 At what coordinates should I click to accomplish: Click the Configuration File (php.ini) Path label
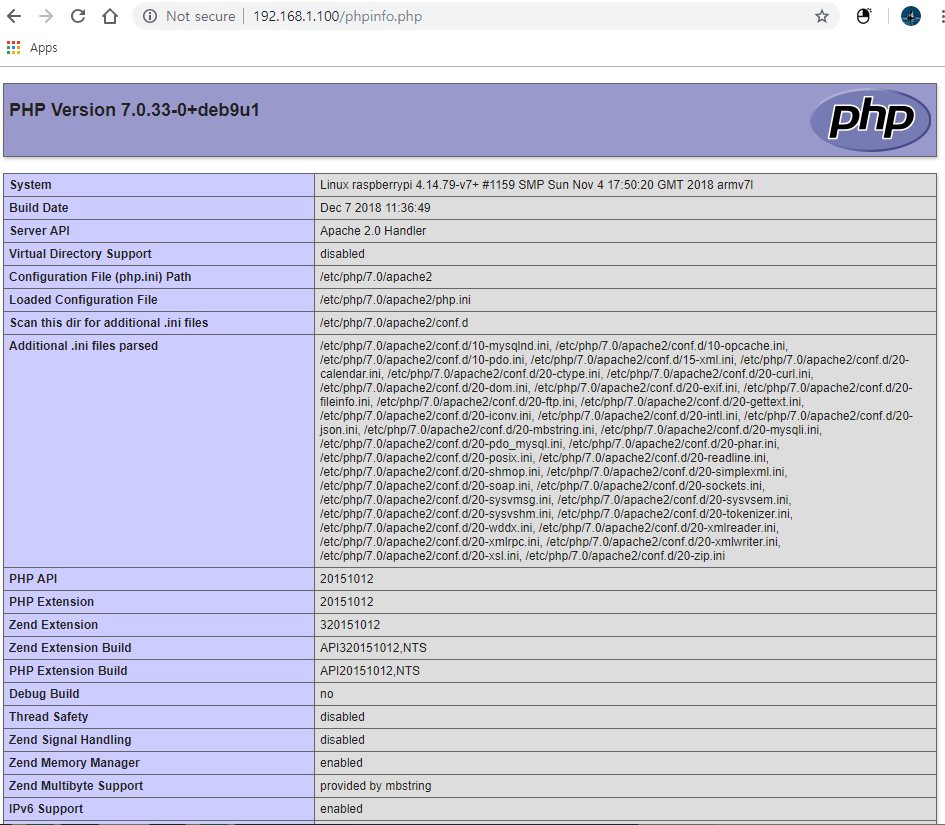pos(100,277)
